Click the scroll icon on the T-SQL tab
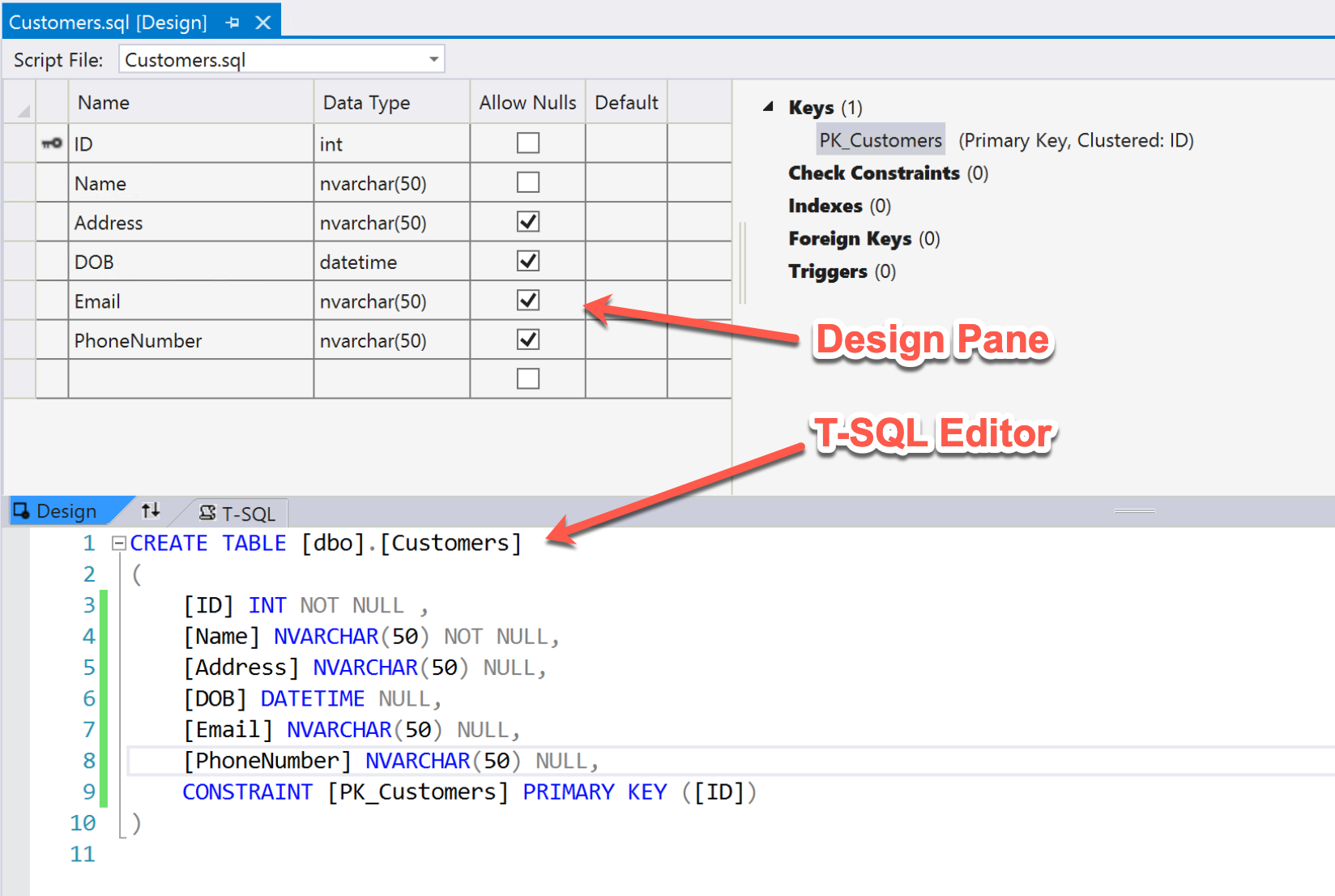The height and width of the screenshot is (896, 1335). [209, 511]
